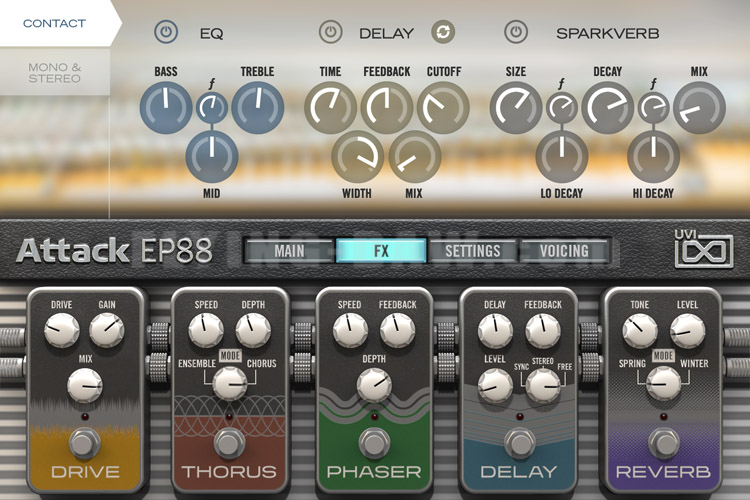Screen dimensions: 750x500
Task: Click the Delay pedal FEEDBACK knob
Action: tap(542, 330)
